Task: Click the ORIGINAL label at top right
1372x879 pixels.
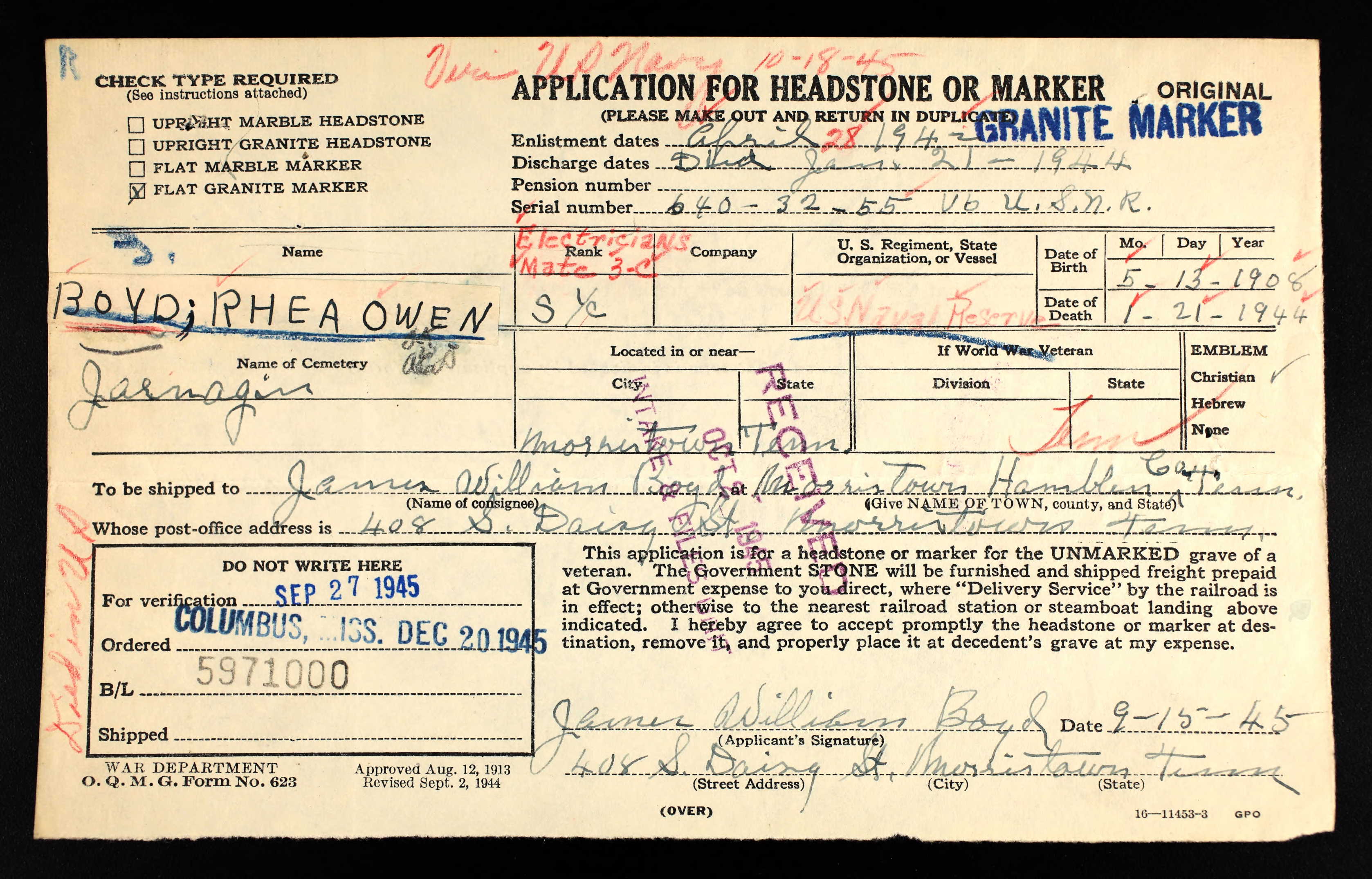Action: pos(1214,91)
